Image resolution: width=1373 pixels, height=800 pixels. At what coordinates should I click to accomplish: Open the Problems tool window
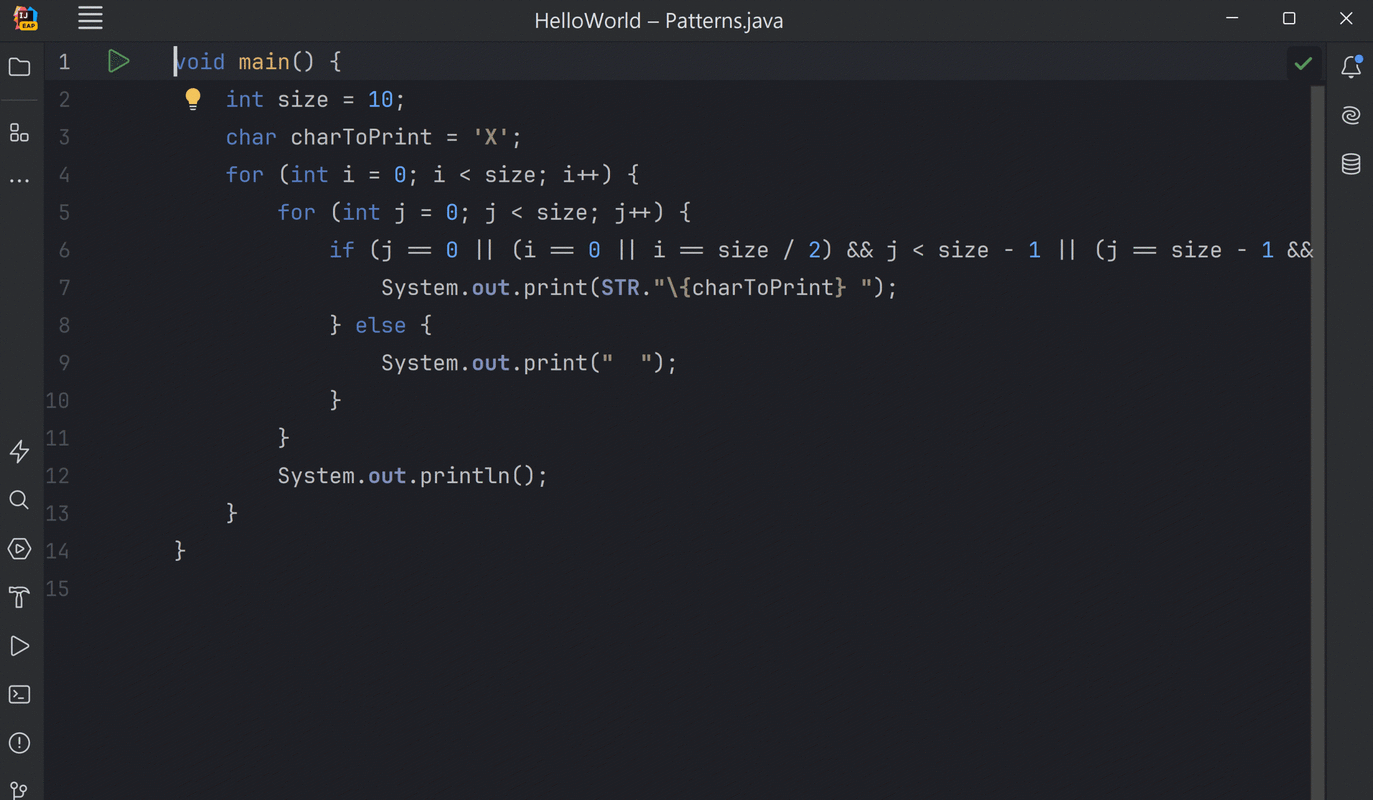[19, 743]
